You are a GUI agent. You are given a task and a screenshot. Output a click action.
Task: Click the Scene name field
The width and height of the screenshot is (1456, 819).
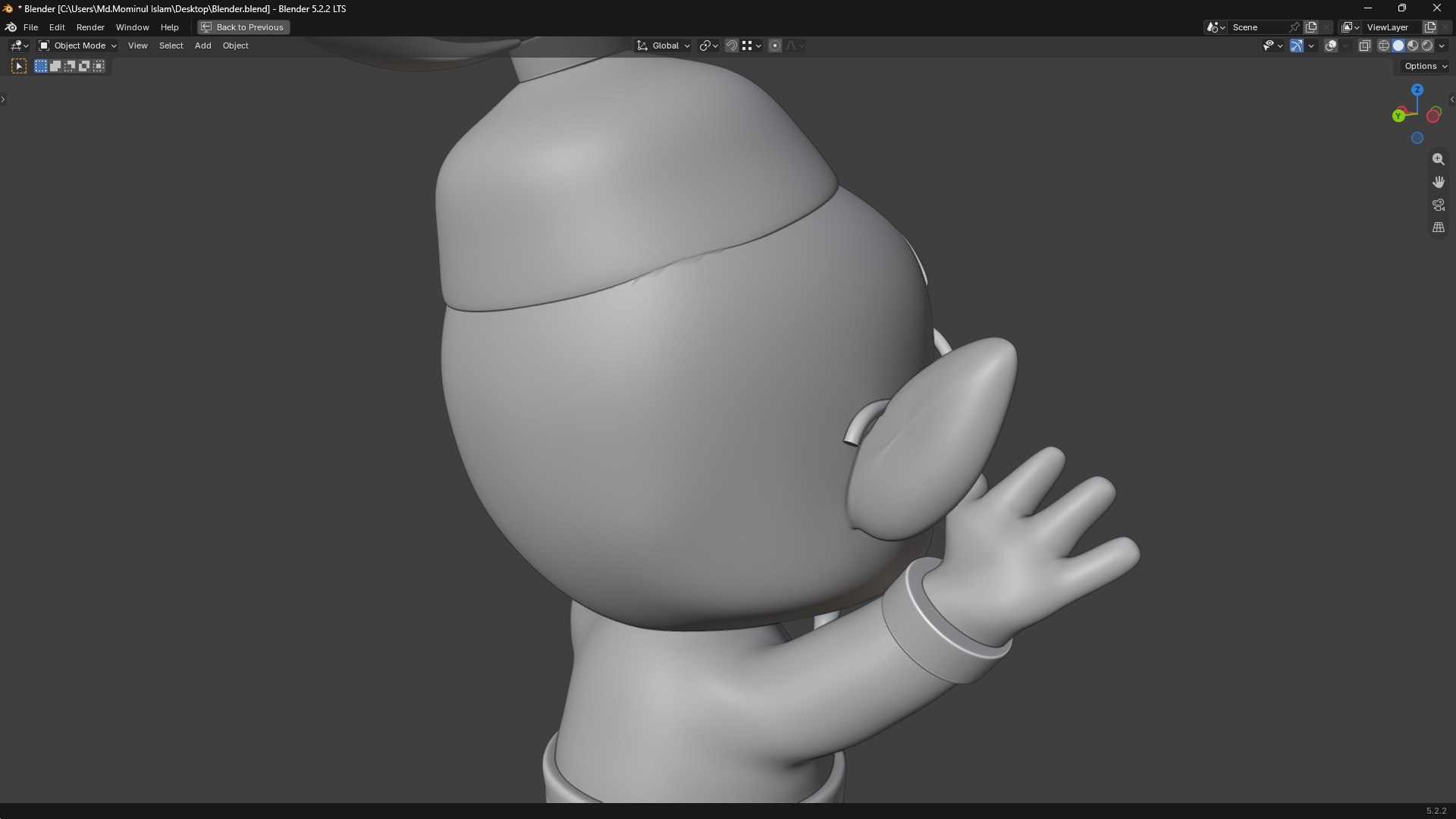pos(1257,27)
